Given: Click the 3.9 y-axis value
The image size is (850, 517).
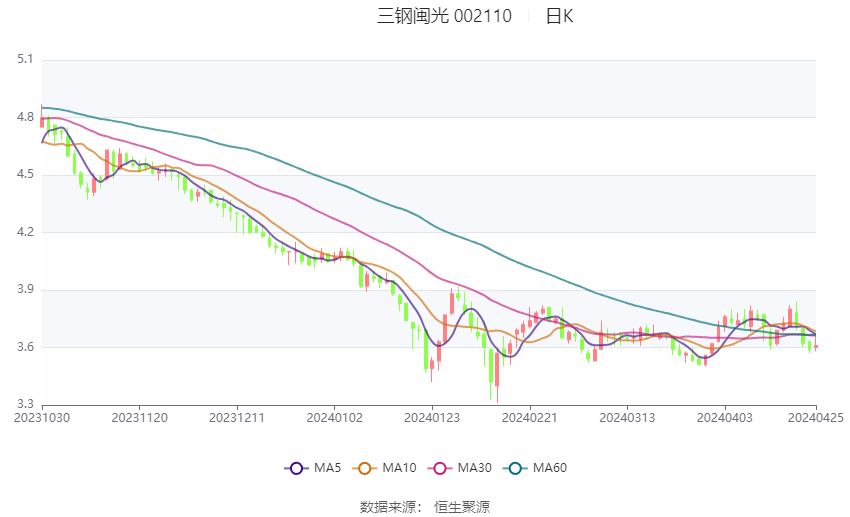Looking at the screenshot, I should [x=25, y=289].
